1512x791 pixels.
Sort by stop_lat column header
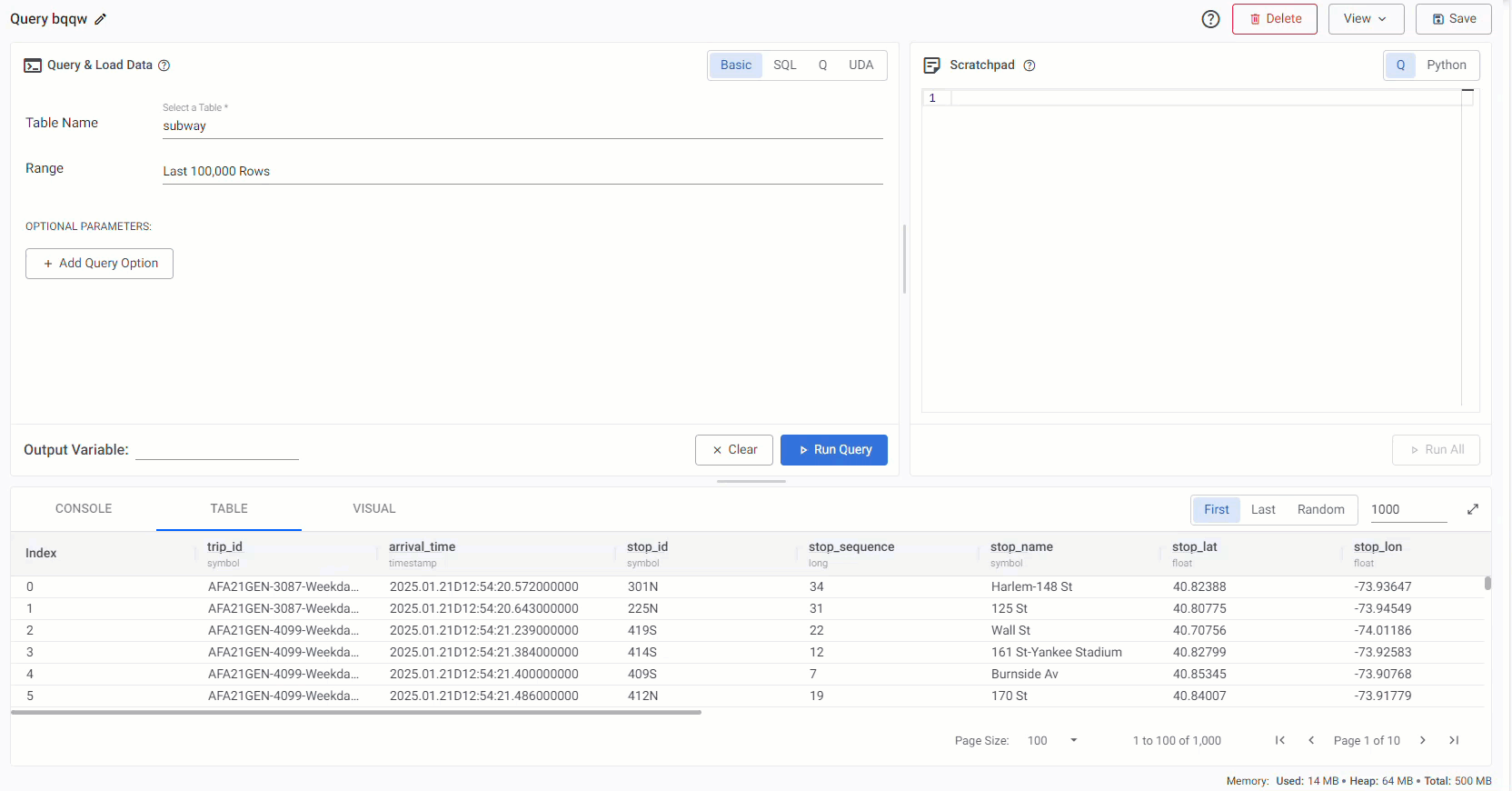[x=1194, y=546]
